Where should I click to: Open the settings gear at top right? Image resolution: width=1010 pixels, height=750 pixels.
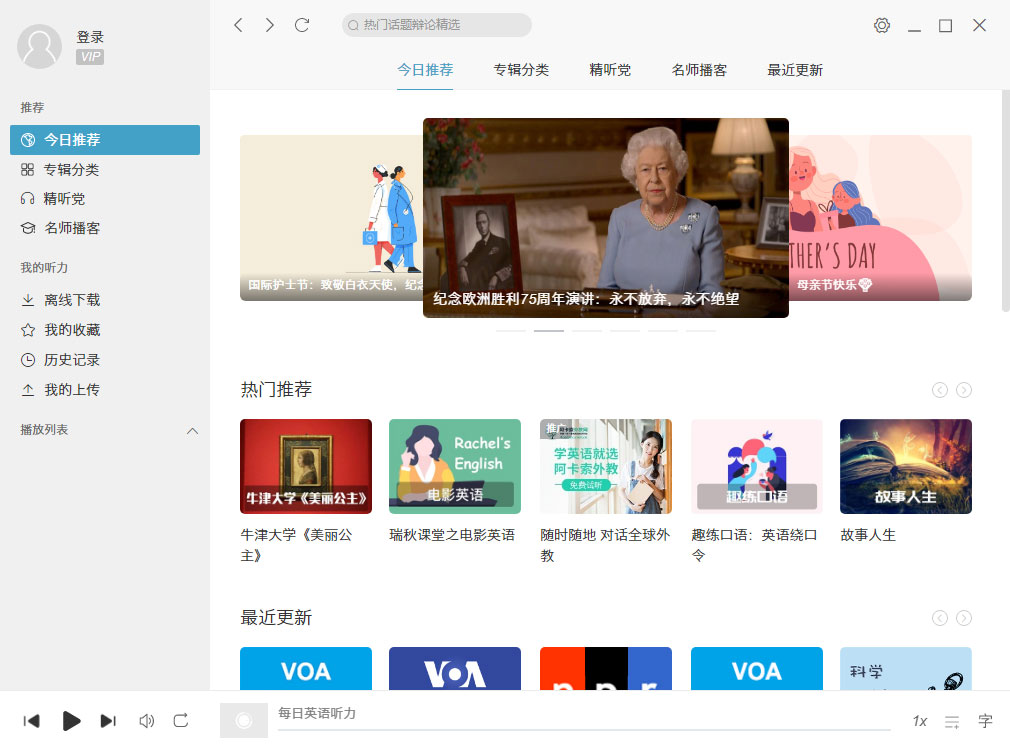pyautogui.click(x=881, y=26)
